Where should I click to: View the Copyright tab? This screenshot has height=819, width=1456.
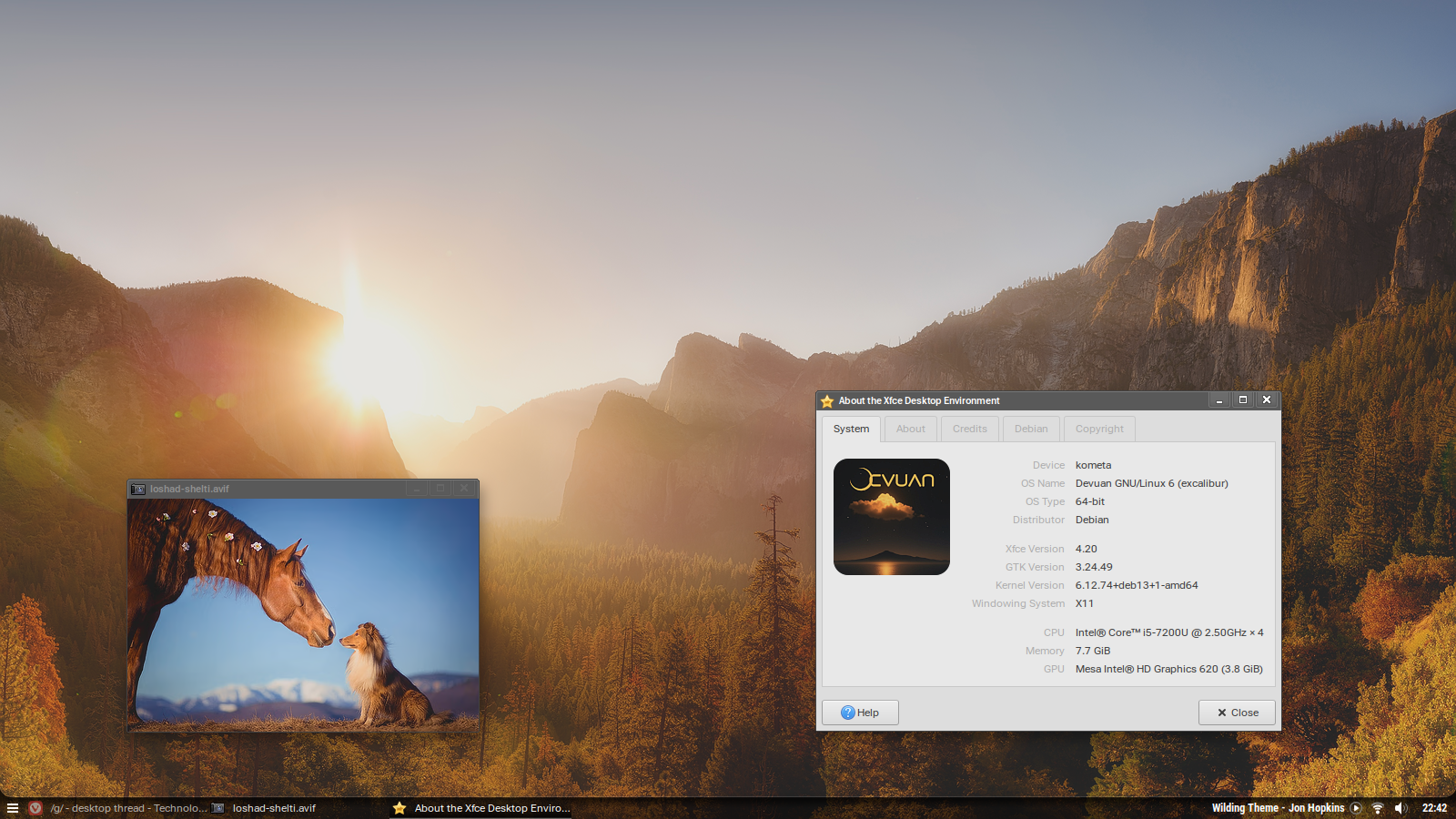[x=1099, y=429]
